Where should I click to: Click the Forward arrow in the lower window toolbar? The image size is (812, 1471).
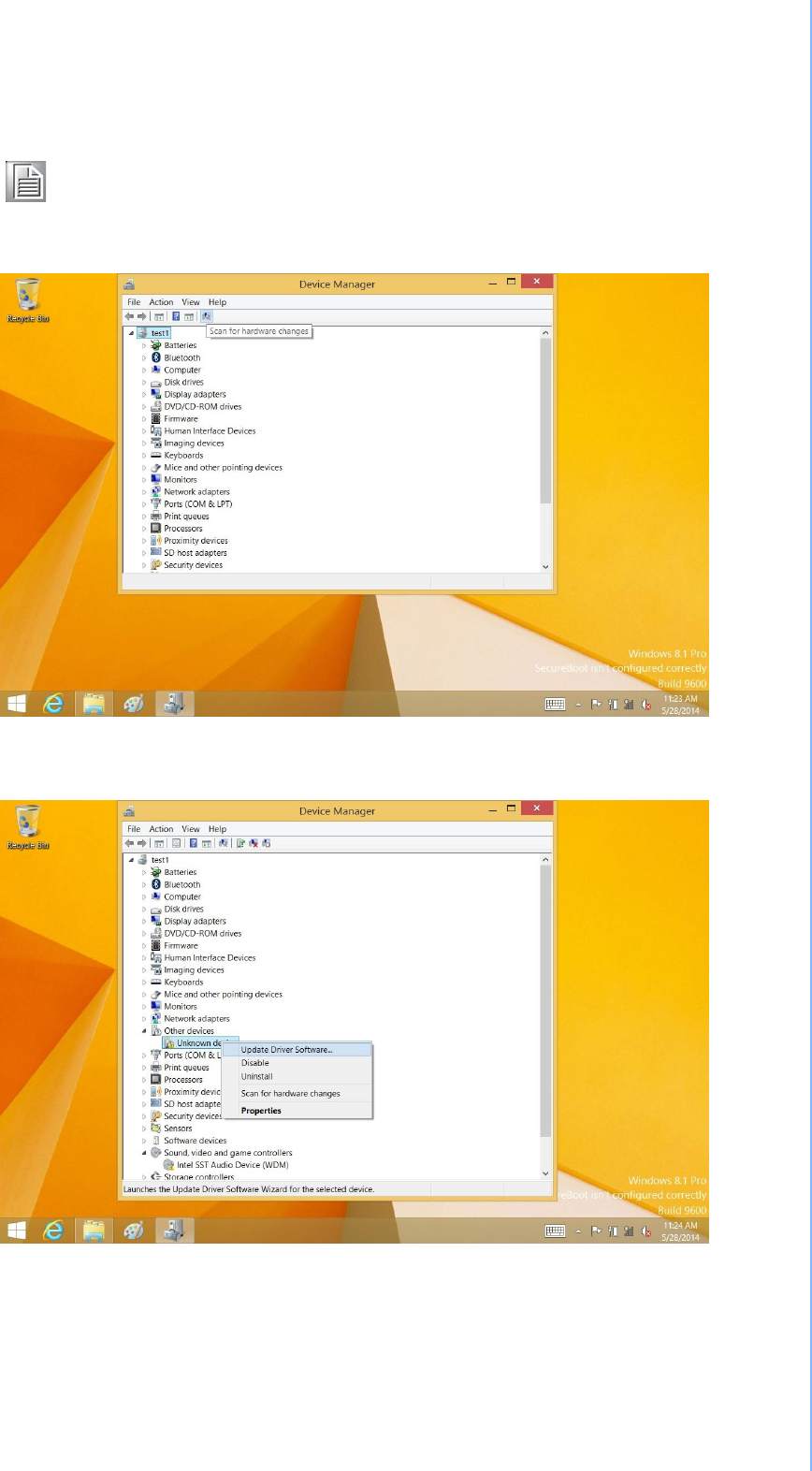(x=141, y=843)
